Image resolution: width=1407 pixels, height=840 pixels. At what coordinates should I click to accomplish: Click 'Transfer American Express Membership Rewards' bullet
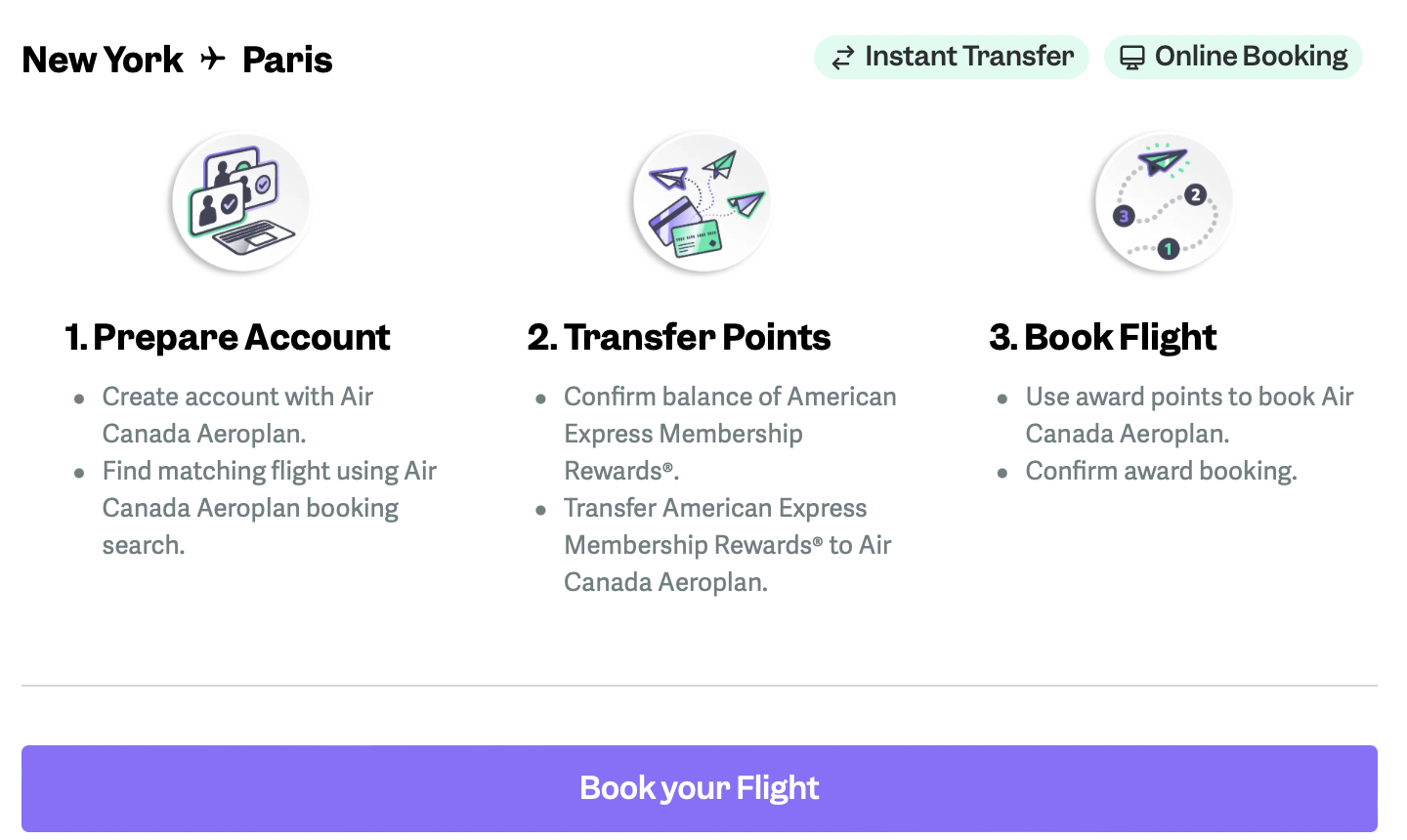pyautogui.click(x=728, y=545)
